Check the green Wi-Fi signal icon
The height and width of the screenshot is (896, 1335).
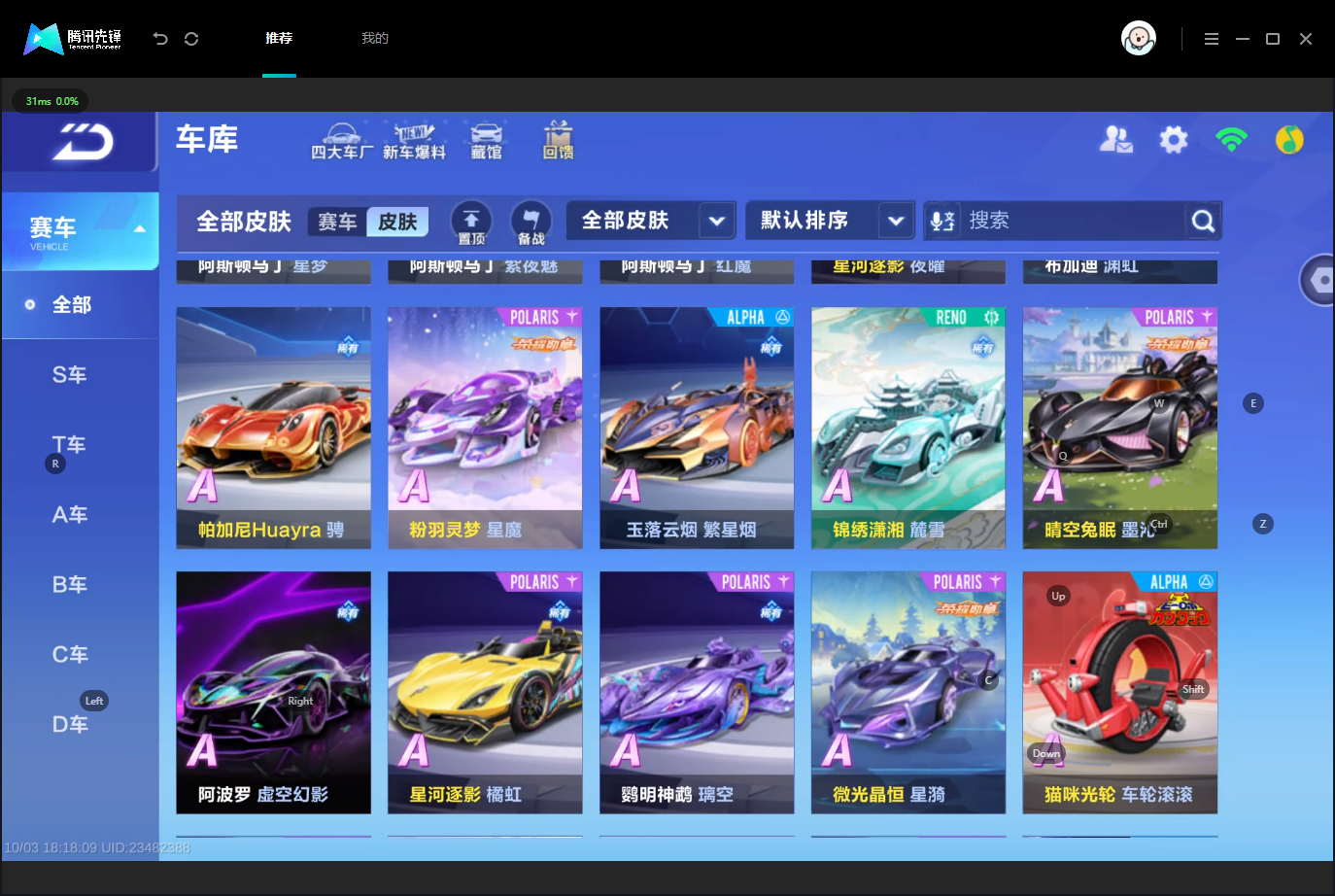(x=1231, y=140)
